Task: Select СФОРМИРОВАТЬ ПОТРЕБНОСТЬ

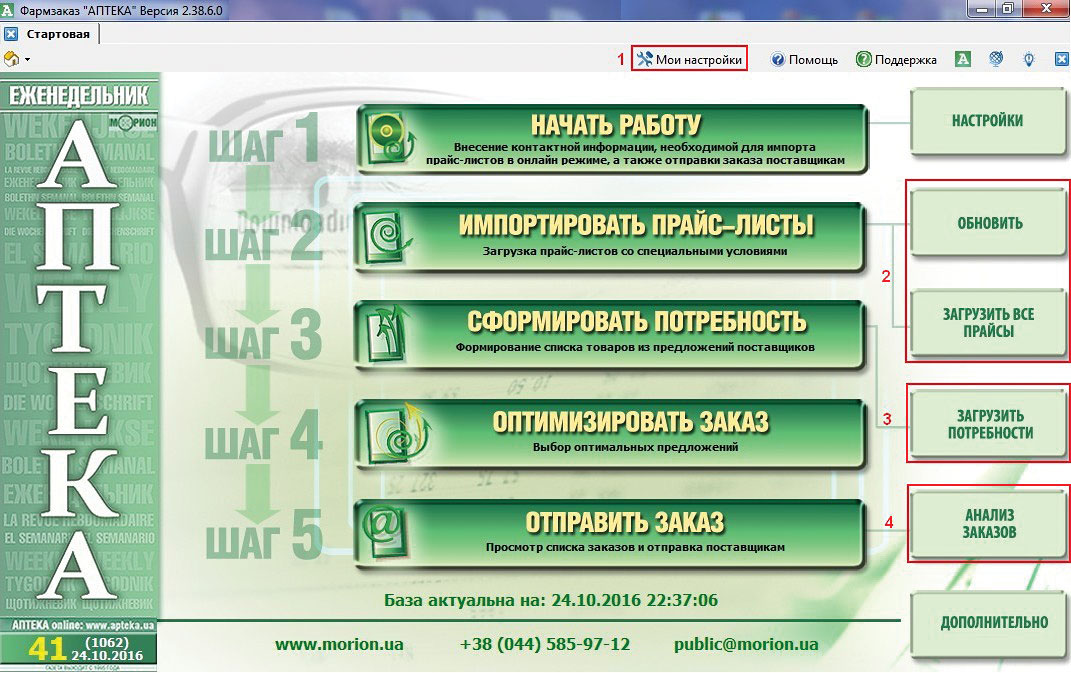Action: click(x=610, y=335)
